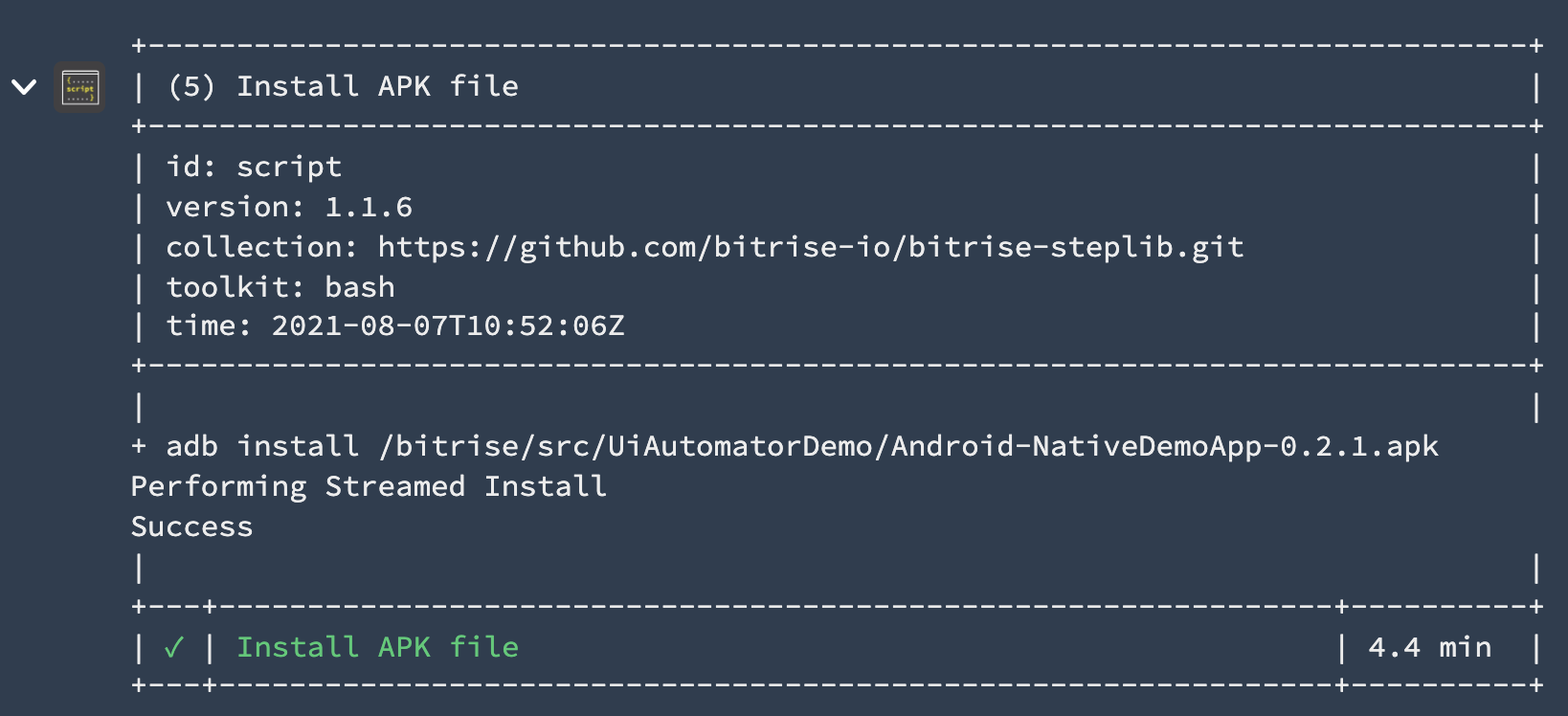Open the bitrise-steplib.git collection URL
This screenshot has height=716, width=1568.
coord(810,247)
